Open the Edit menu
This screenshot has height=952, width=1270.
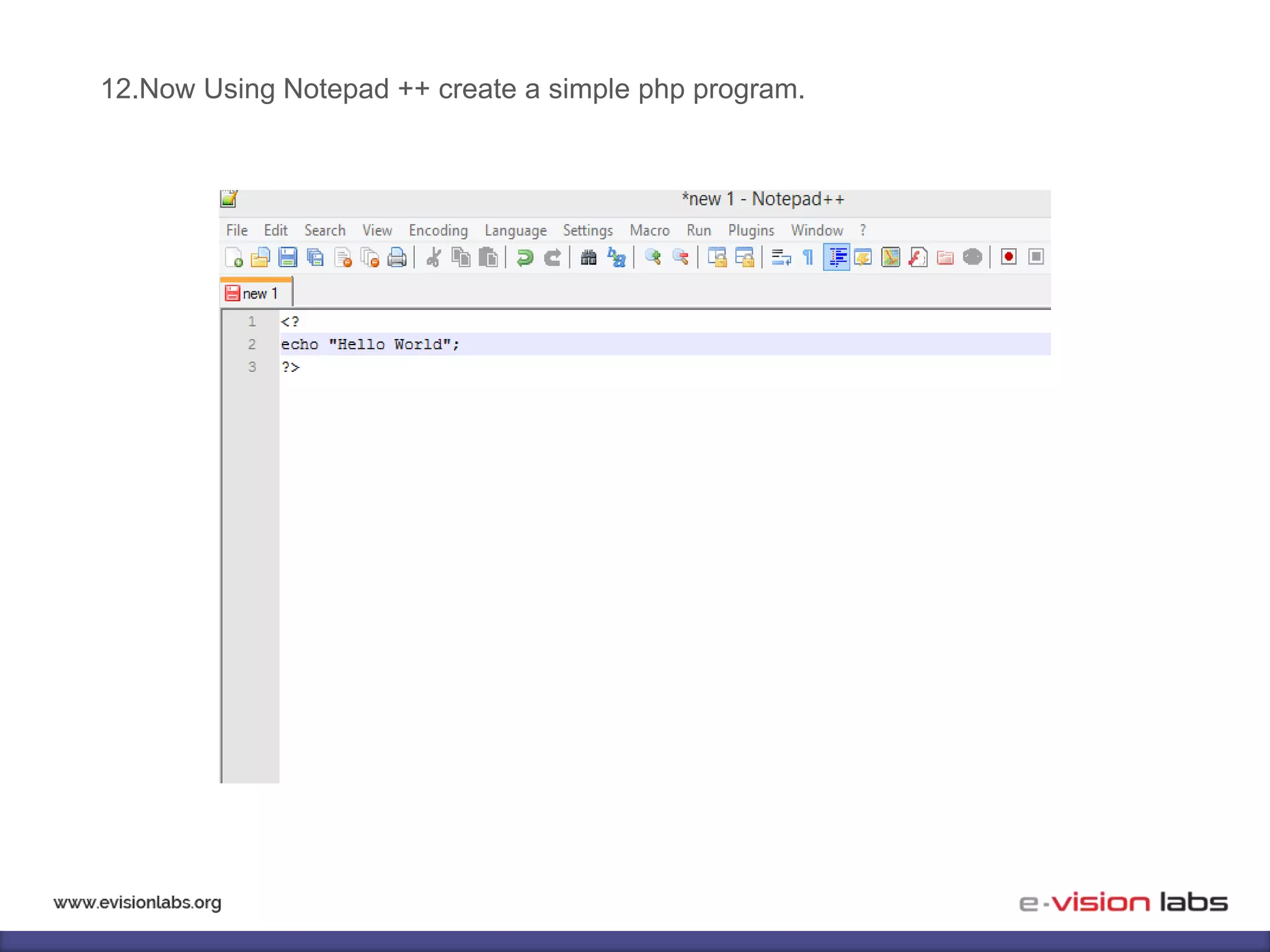[x=276, y=231]
